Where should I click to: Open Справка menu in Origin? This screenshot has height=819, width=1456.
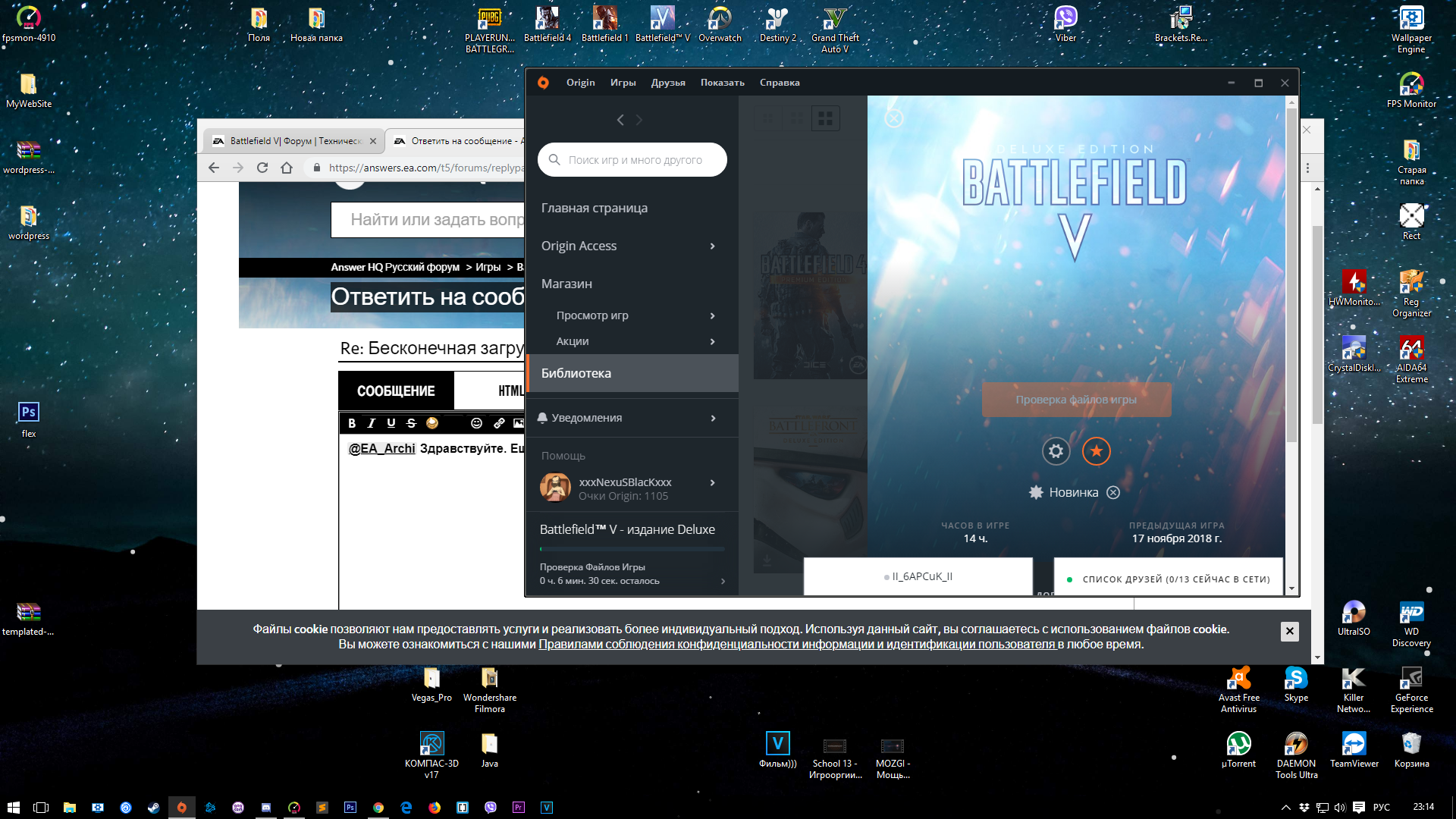click(780, 83)
